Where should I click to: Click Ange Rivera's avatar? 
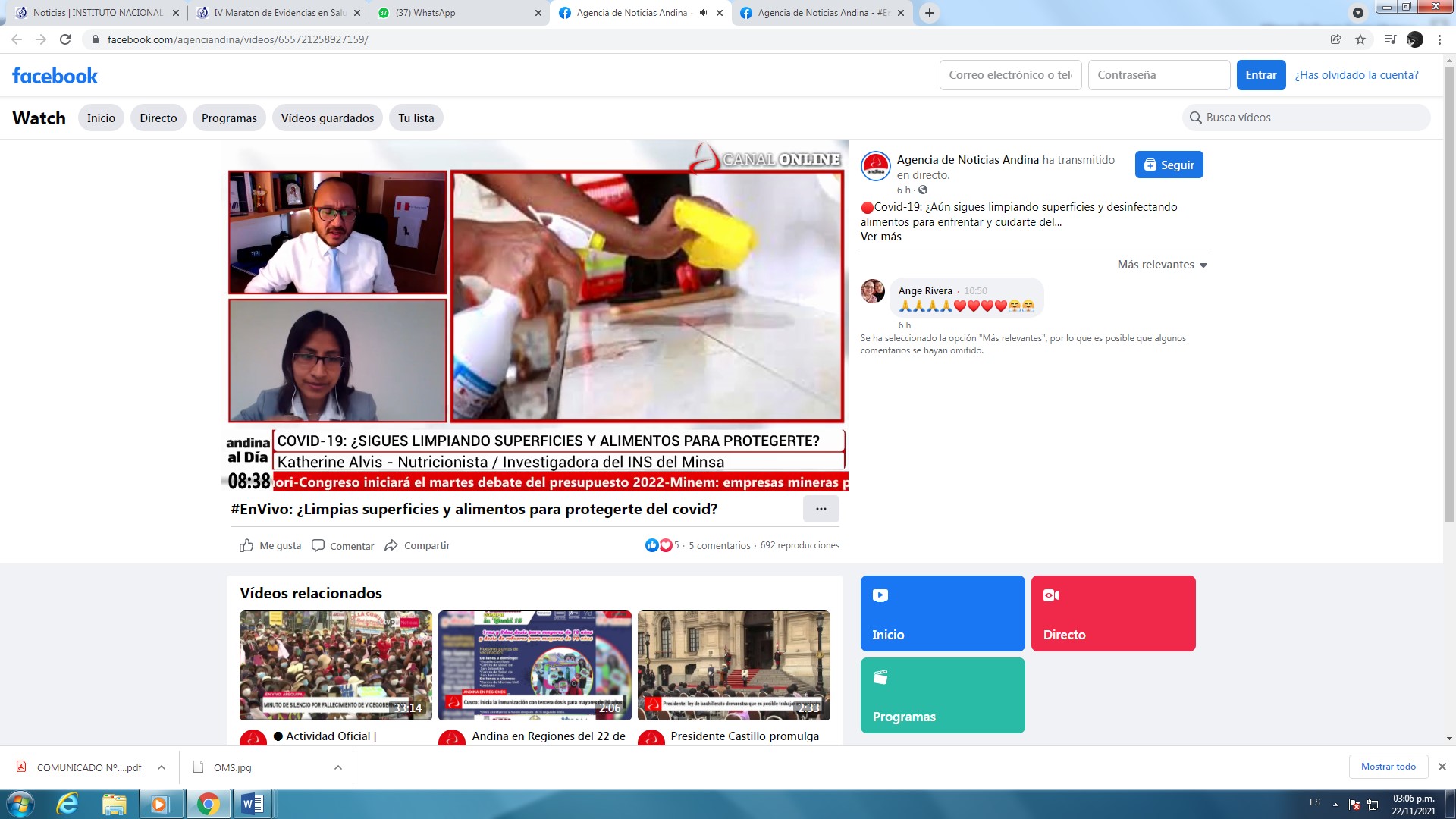(873, 291)
